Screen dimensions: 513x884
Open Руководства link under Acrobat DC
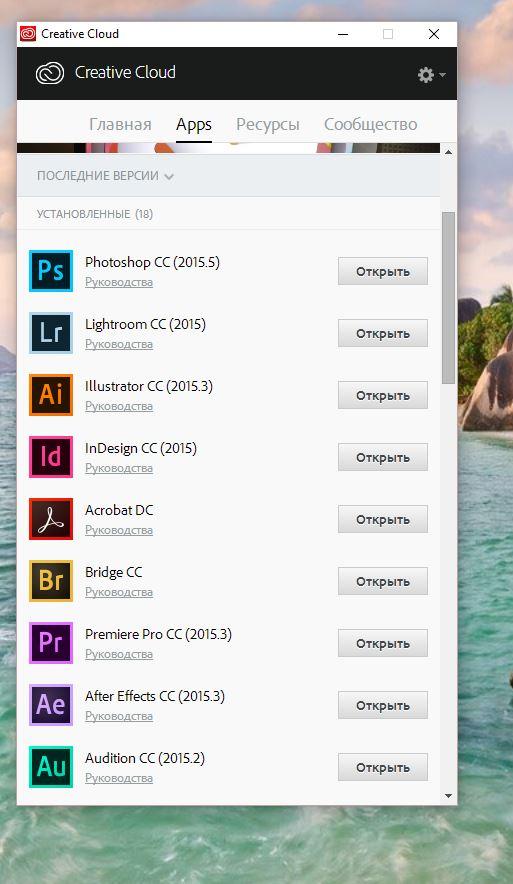click(119, 530)
